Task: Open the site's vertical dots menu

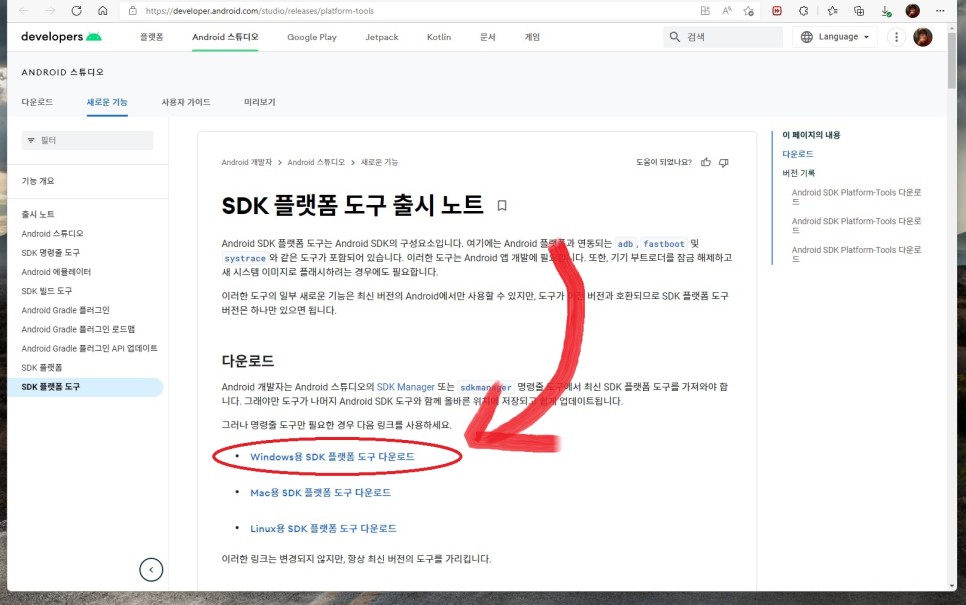Action: pyautogui.click(x=896, y=37)
